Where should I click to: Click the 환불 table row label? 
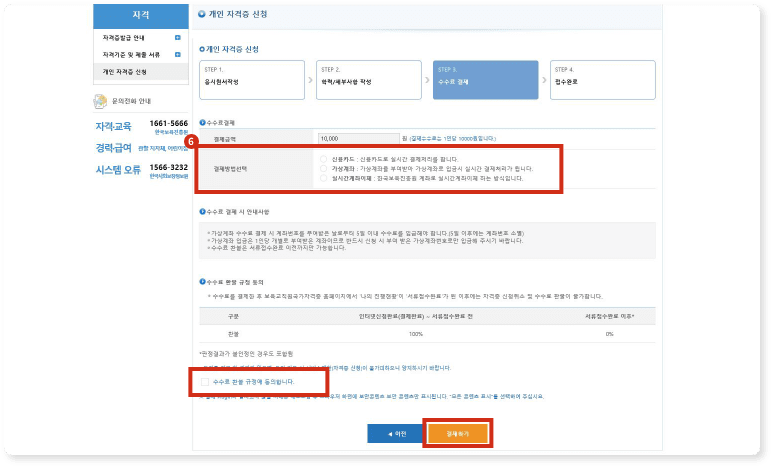[233, 334]
